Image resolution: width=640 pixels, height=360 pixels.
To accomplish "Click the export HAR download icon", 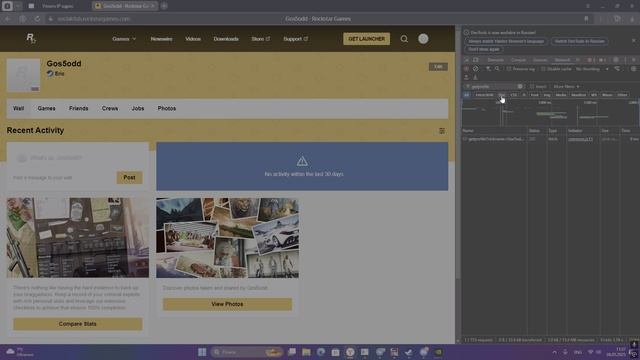I will click(x=475, y=77).
